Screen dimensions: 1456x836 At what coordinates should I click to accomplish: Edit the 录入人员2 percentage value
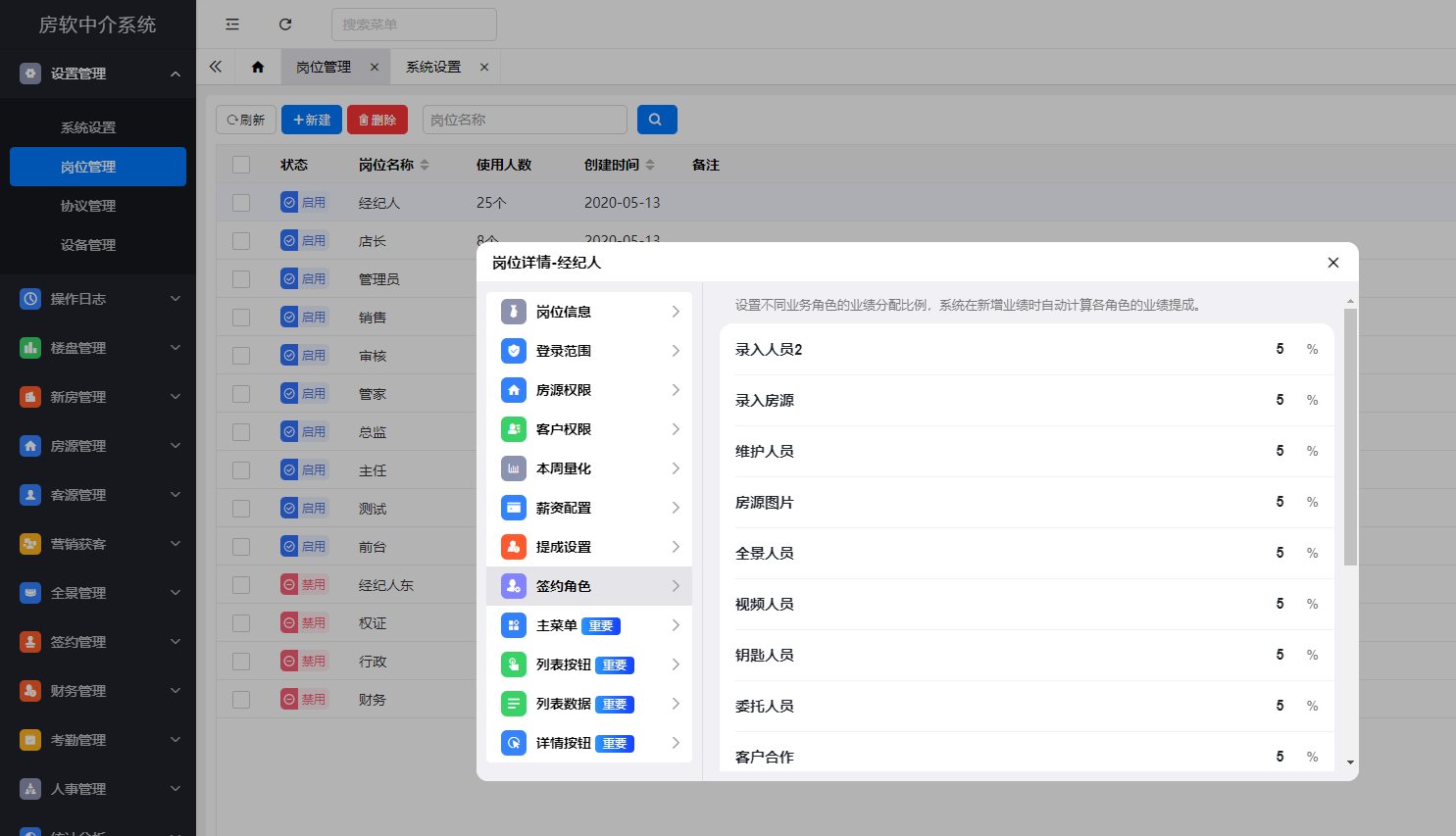tap(1280, 349)
